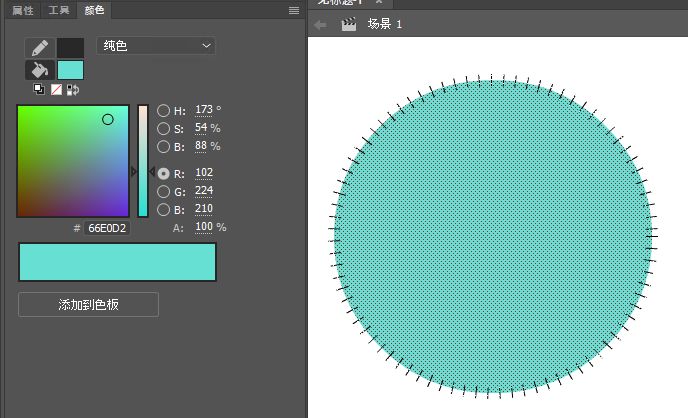Screen dimensions: 688x418
Task: Switch to the 颜色 tab
Action: (94, 10)
